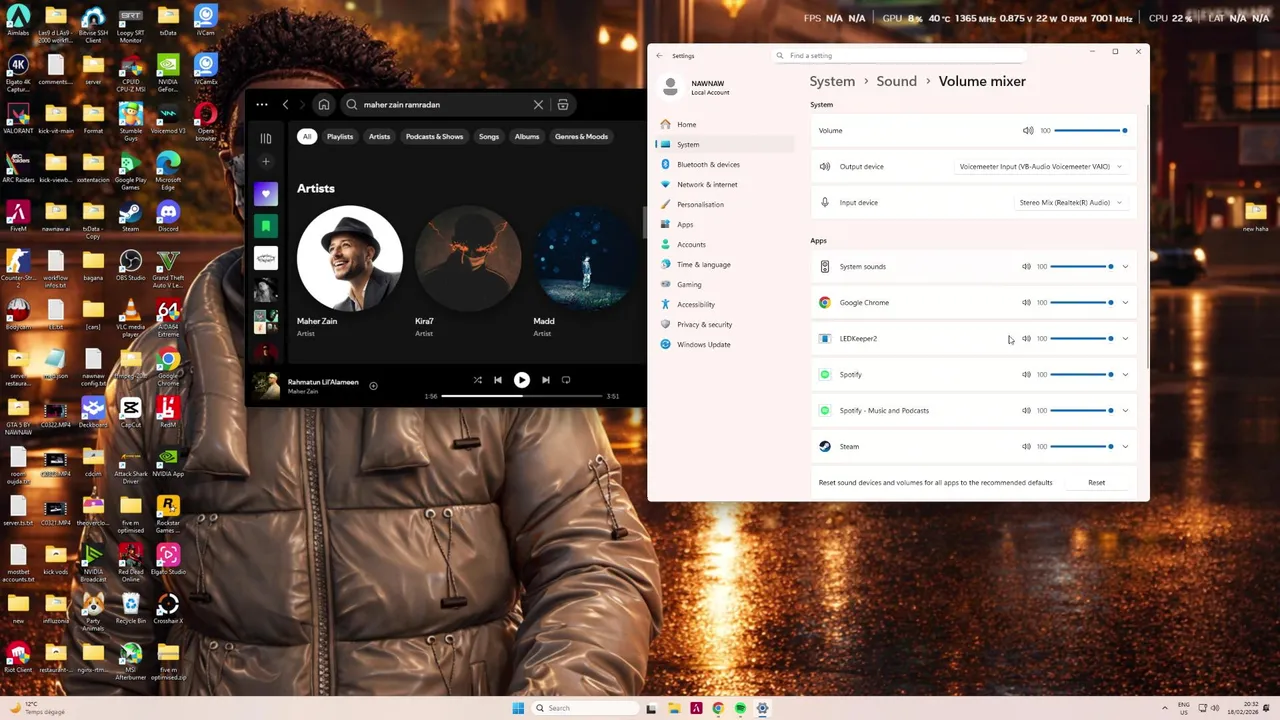Mute System sounds in volume mixer
Screen dimensions: 1280x720
tap(1026, 267)
